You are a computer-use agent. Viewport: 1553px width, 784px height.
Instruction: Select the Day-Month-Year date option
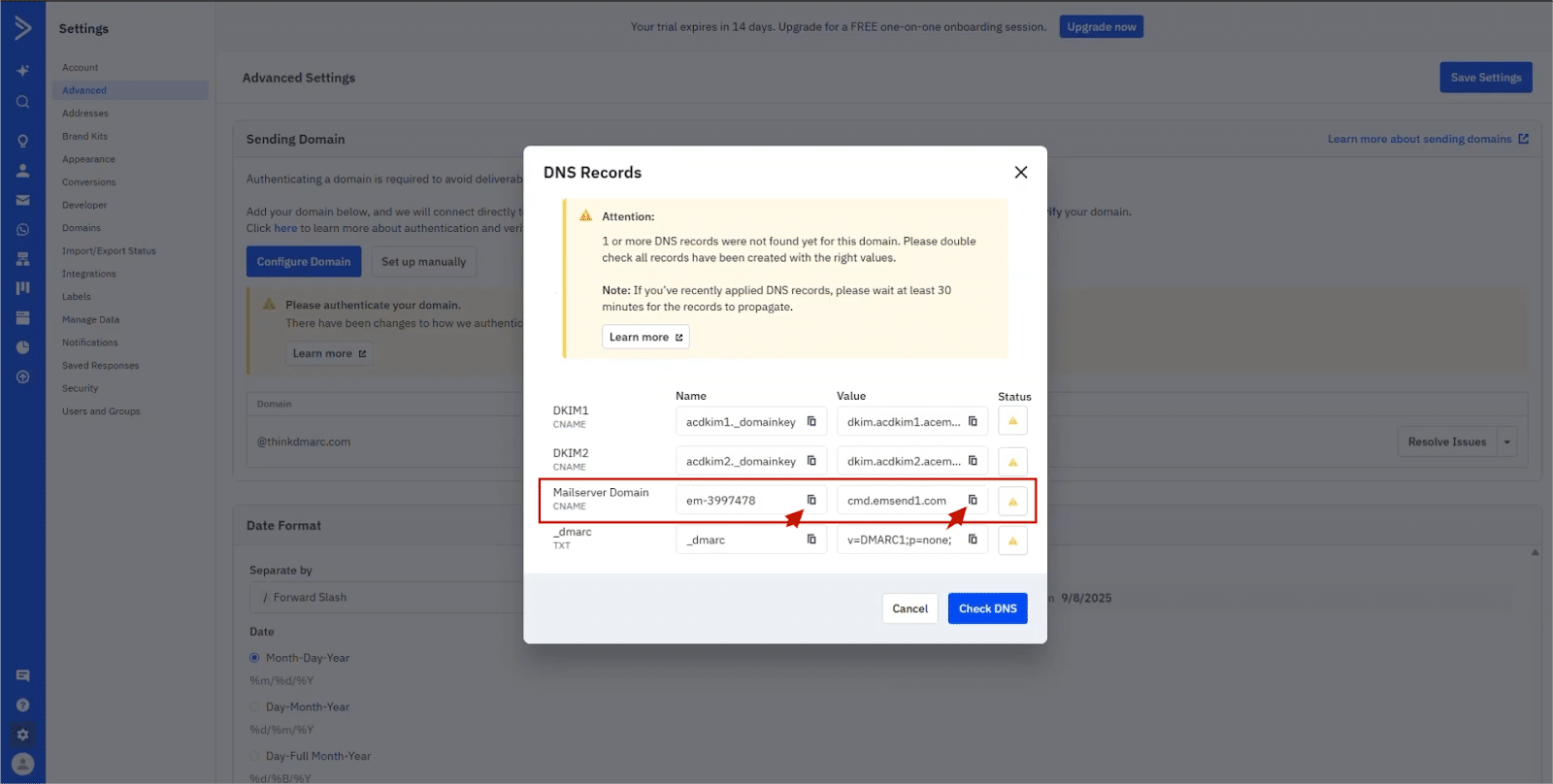(x=254, y=707)
